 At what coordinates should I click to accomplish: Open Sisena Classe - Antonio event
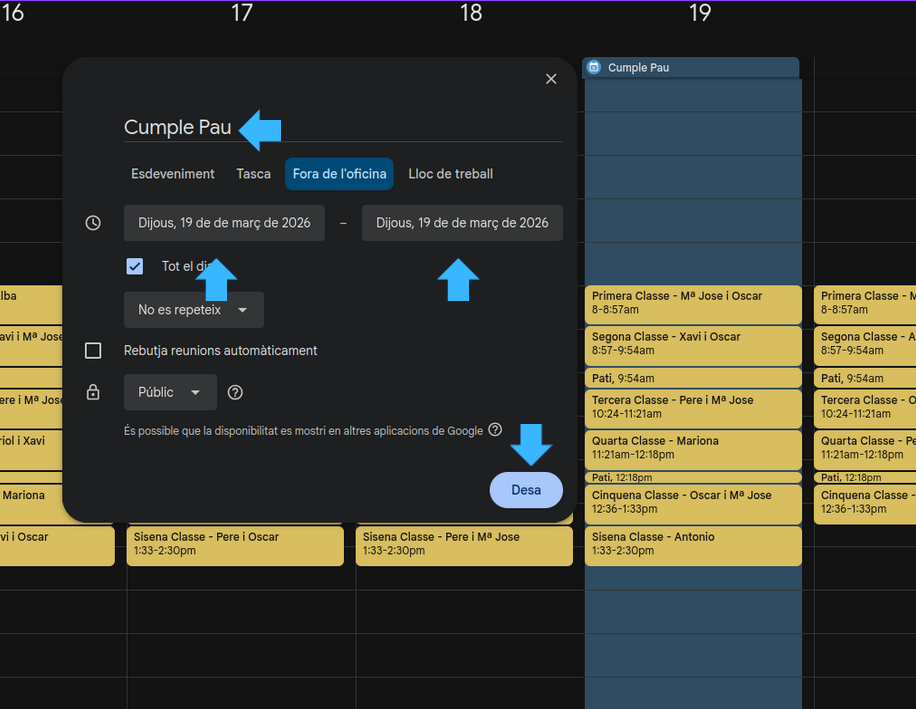[x=692, y=545]
